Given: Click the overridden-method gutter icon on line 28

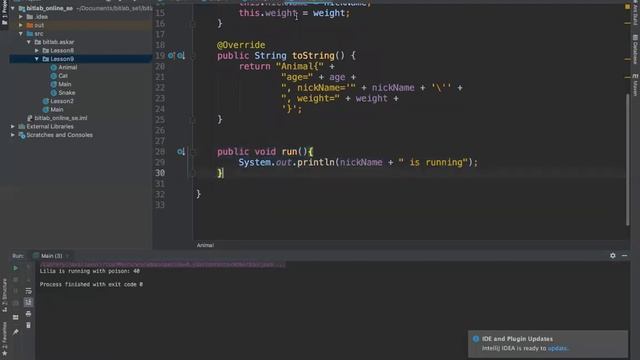Looking at the screenshot, I should click(181, 152).
